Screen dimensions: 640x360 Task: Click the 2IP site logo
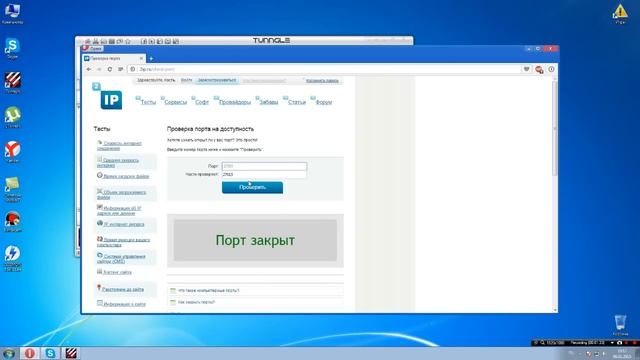coord(107,97)
